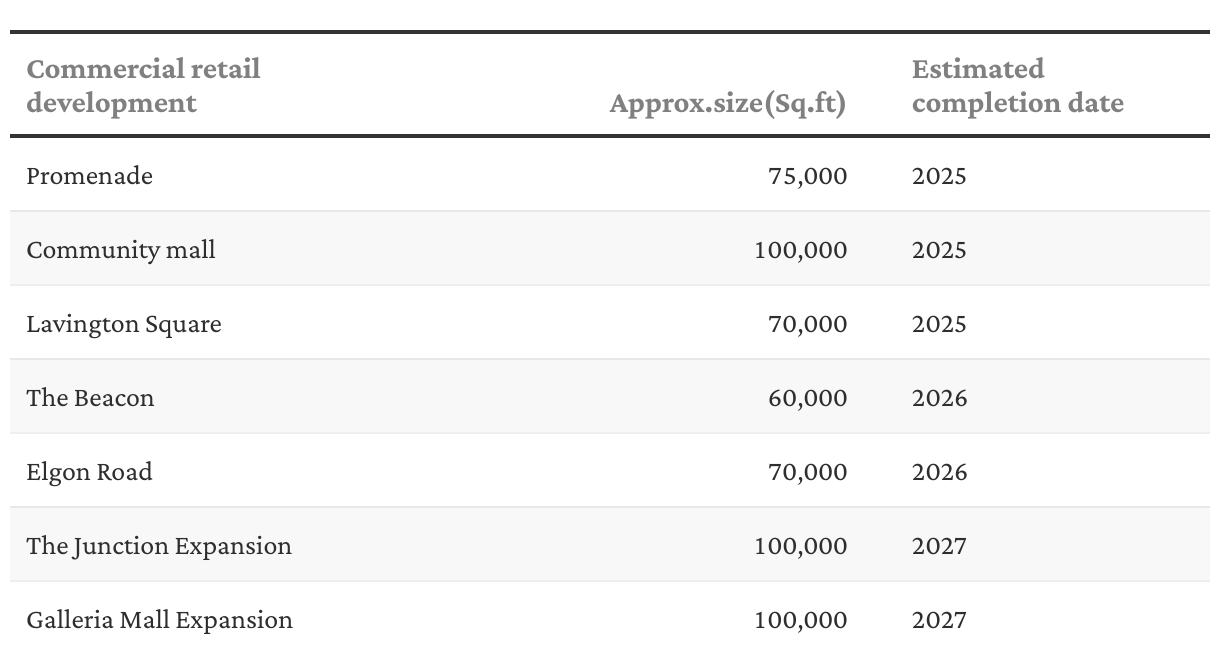Click Elgon Road's 2026 completion date
The height and width of the screenshot is (664, 1220).
pos(939,472)
